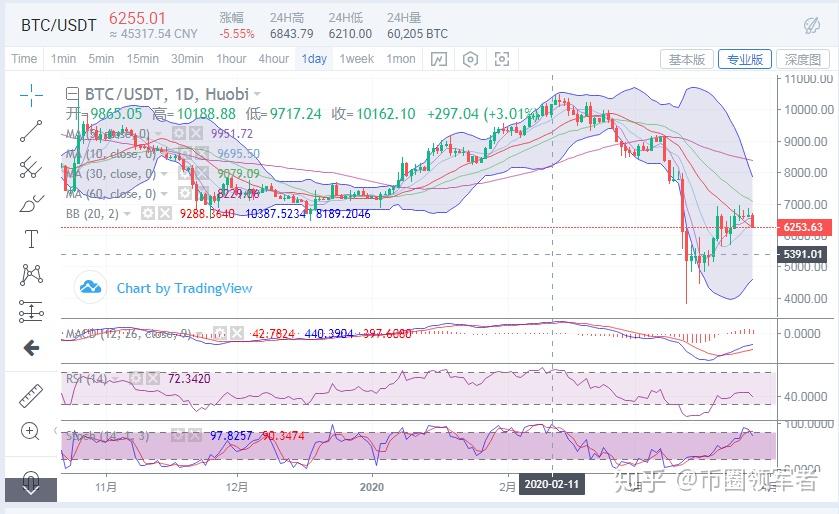Expand MA (5) indicator dropdown arrow

[x=158, y=134]
